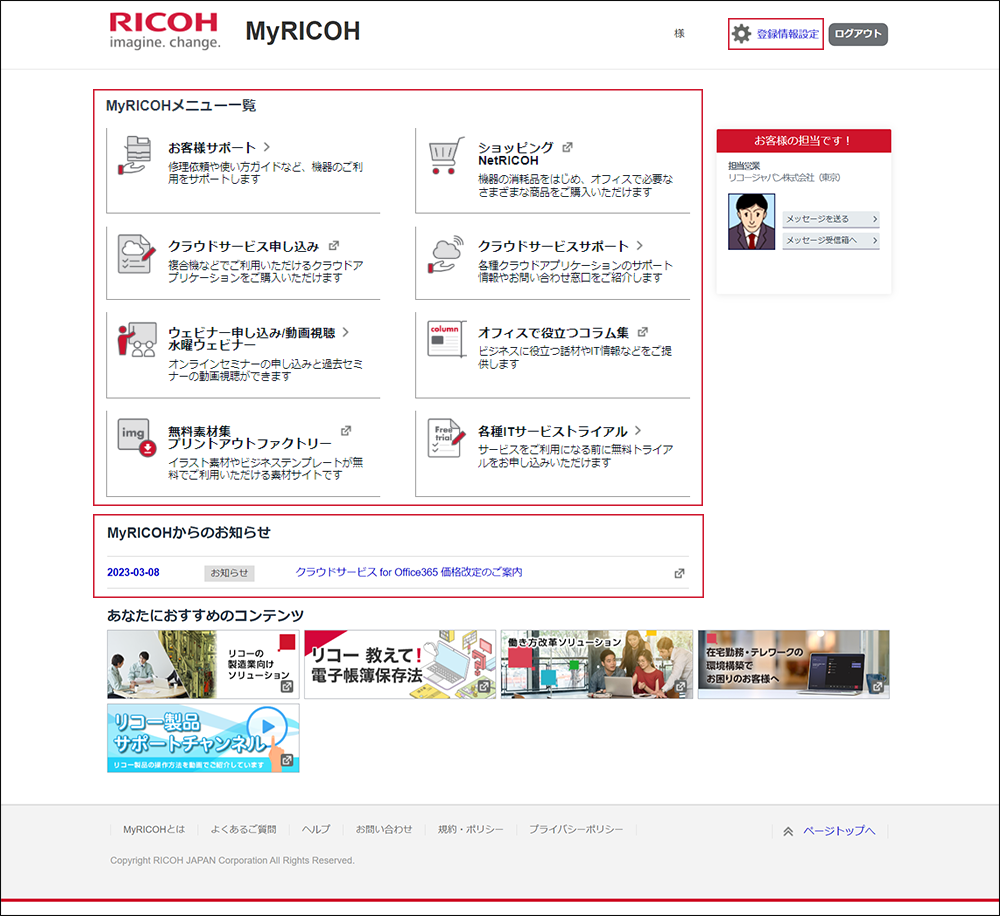Click the ログアウト button

pos(857,33)
